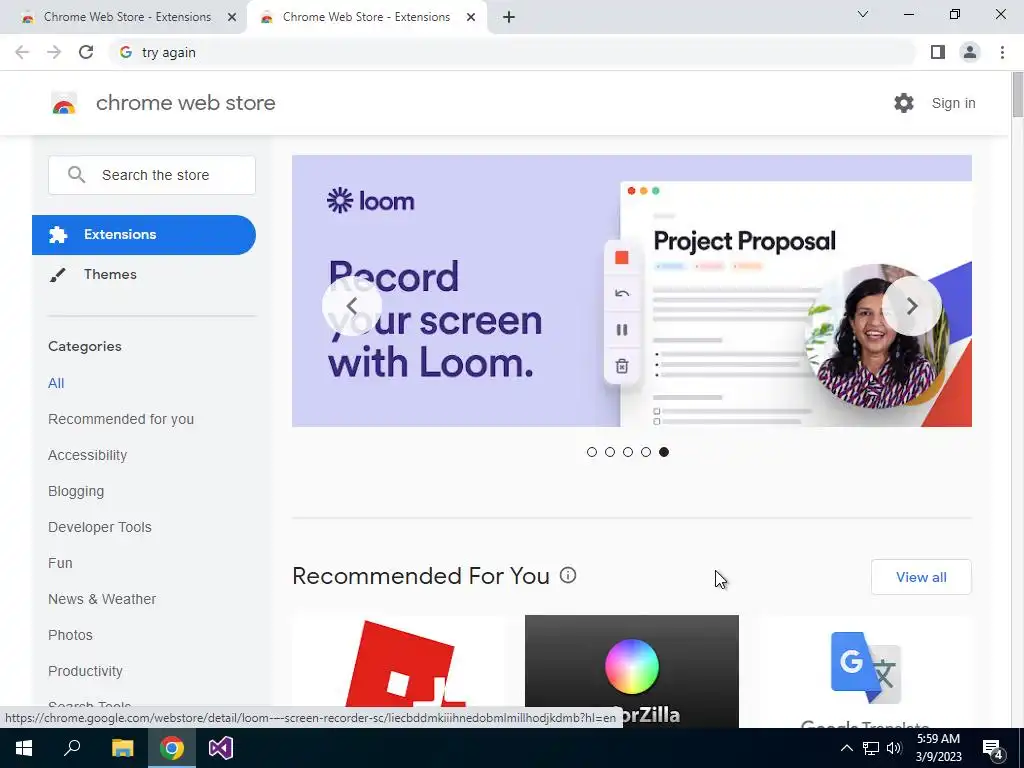Click the Sign in link
1024x768 pixels.
tap(953, 103)
